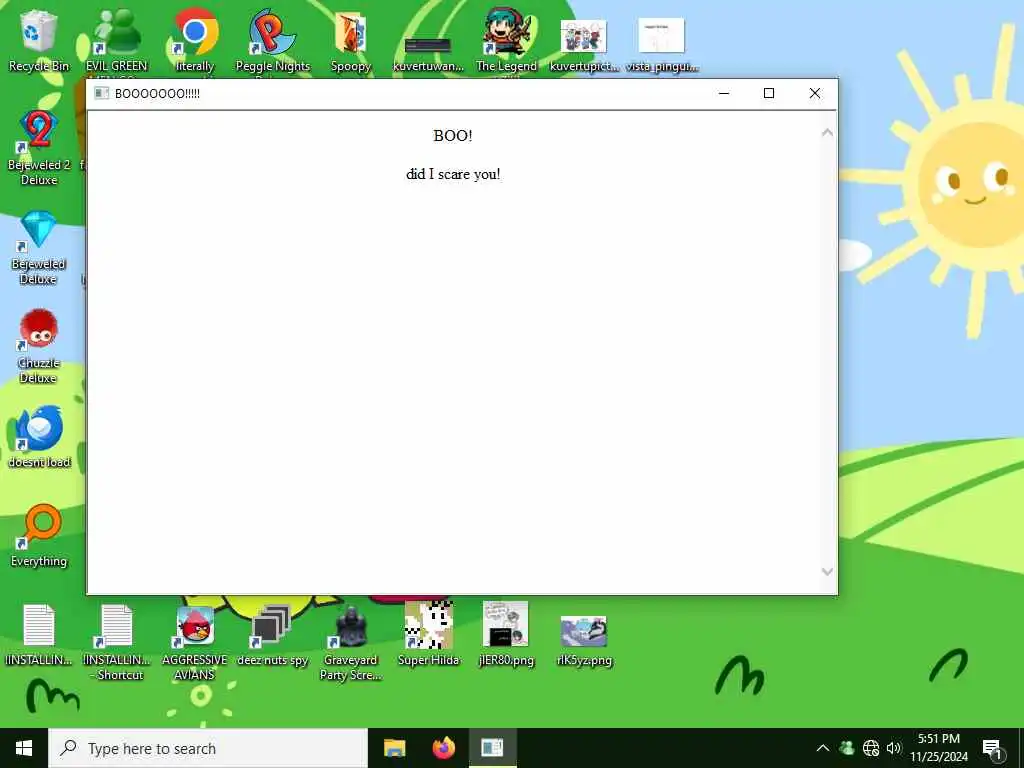The width and height of the screenshot is (1024, 768).
Task: Launch The Legend desktop shortcut
Action: [506, 40]
